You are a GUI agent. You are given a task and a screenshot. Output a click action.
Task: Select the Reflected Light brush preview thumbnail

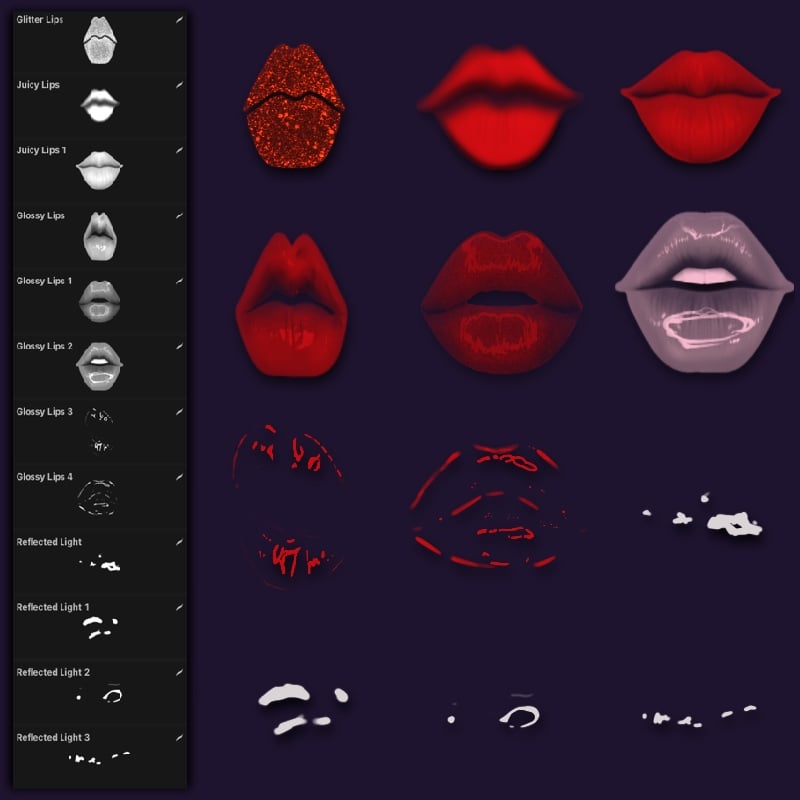pyautogui.click(x=101, y=564)
